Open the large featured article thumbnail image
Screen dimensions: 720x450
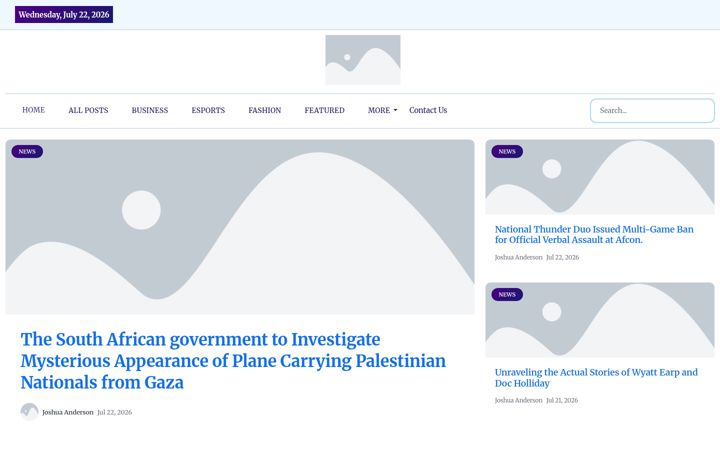[240, 227]
